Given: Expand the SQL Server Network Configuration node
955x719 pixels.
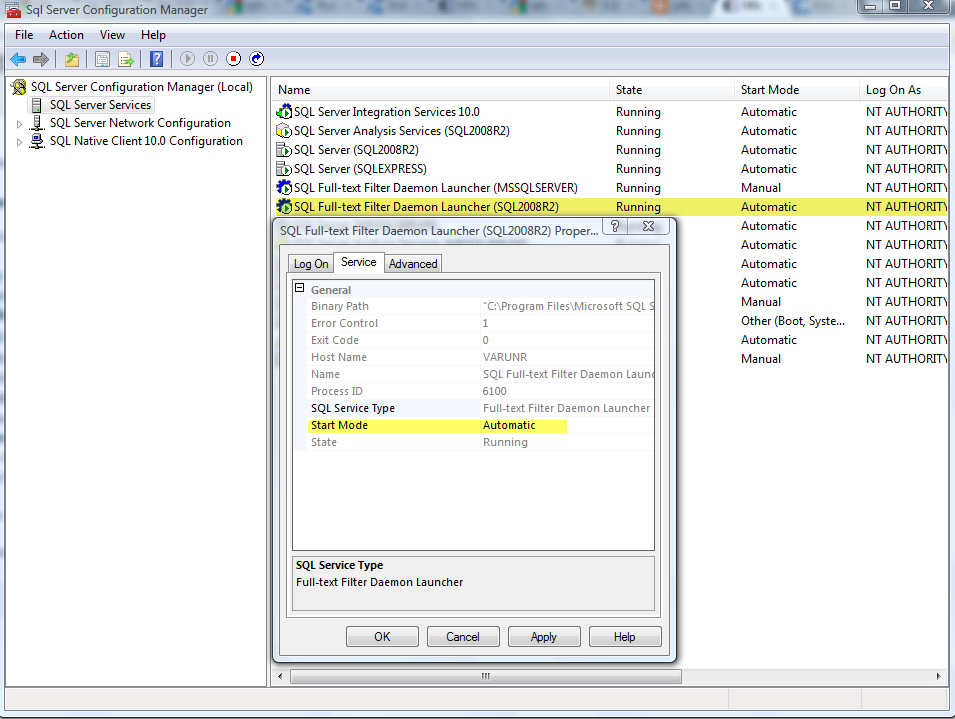Looking at the screenshot, I should point(19,124).
